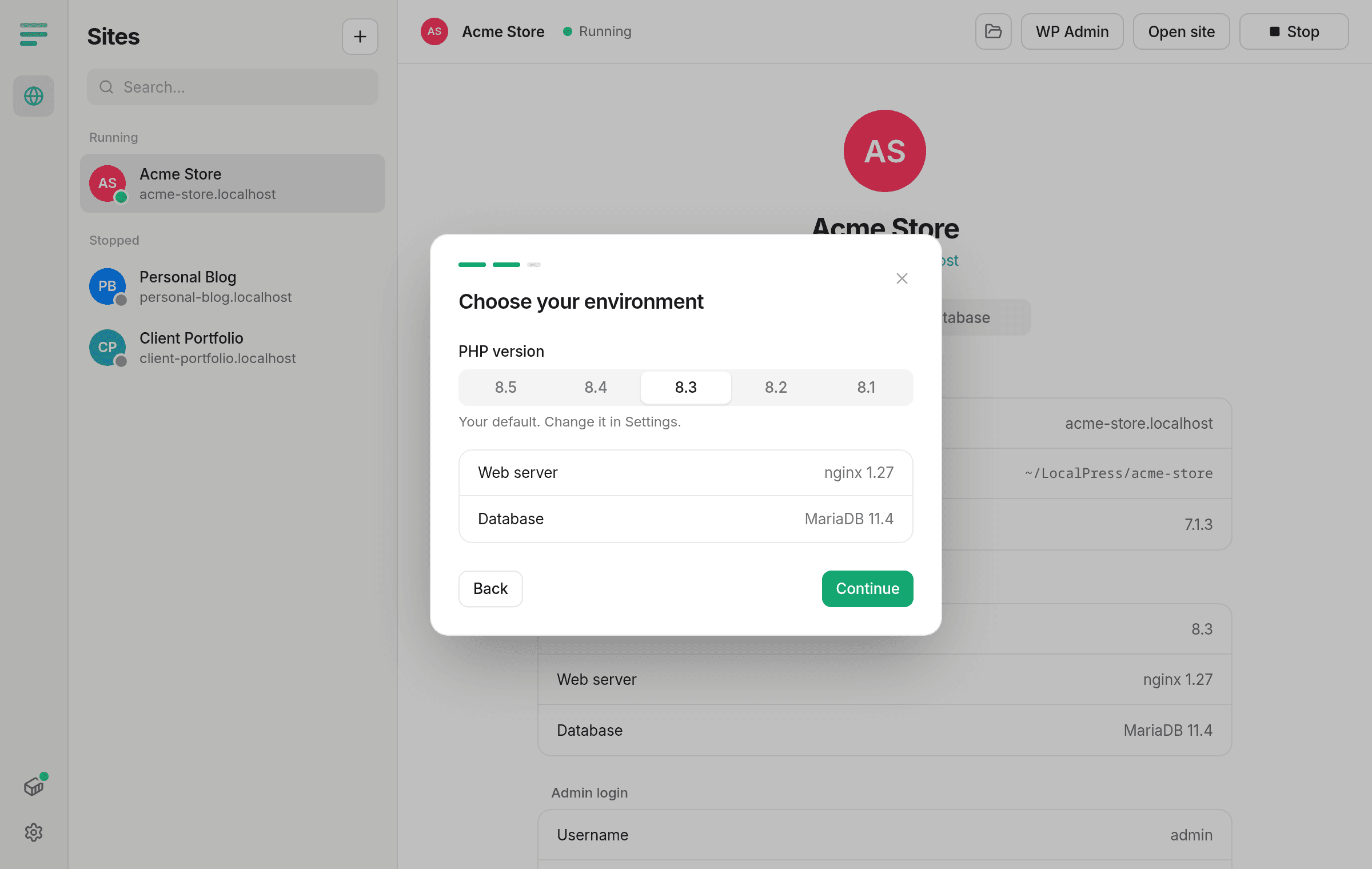The image size is (1372, 869).
Task: Click the Web server row in dialog
Action: coord(686,473)
